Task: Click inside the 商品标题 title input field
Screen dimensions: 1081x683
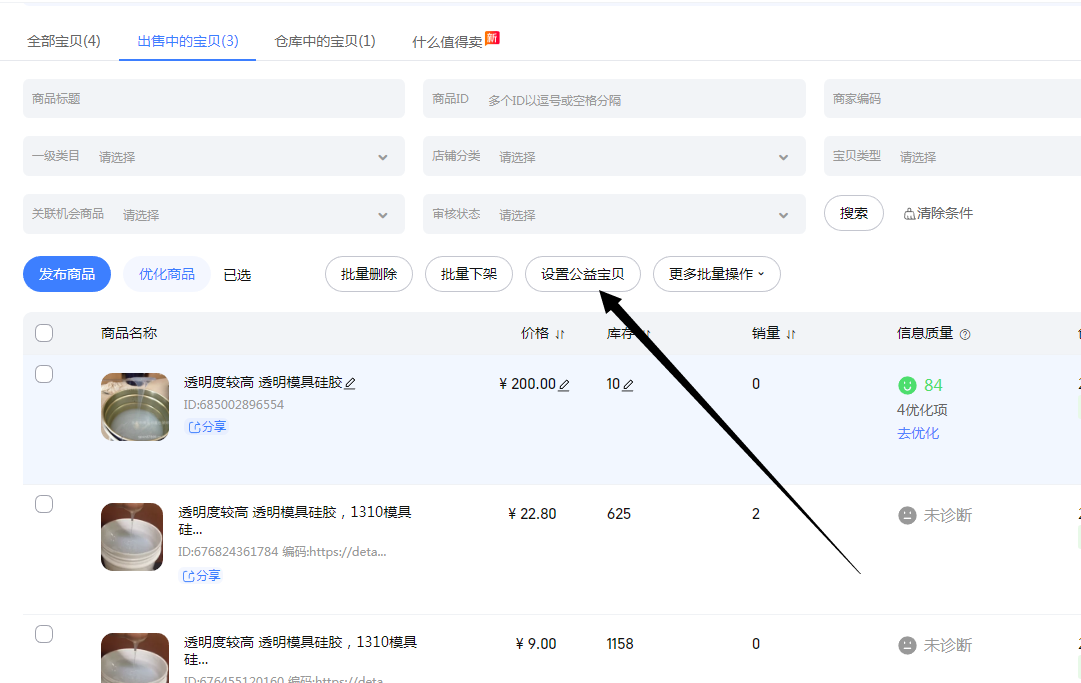Action: (x=214, y=98)
